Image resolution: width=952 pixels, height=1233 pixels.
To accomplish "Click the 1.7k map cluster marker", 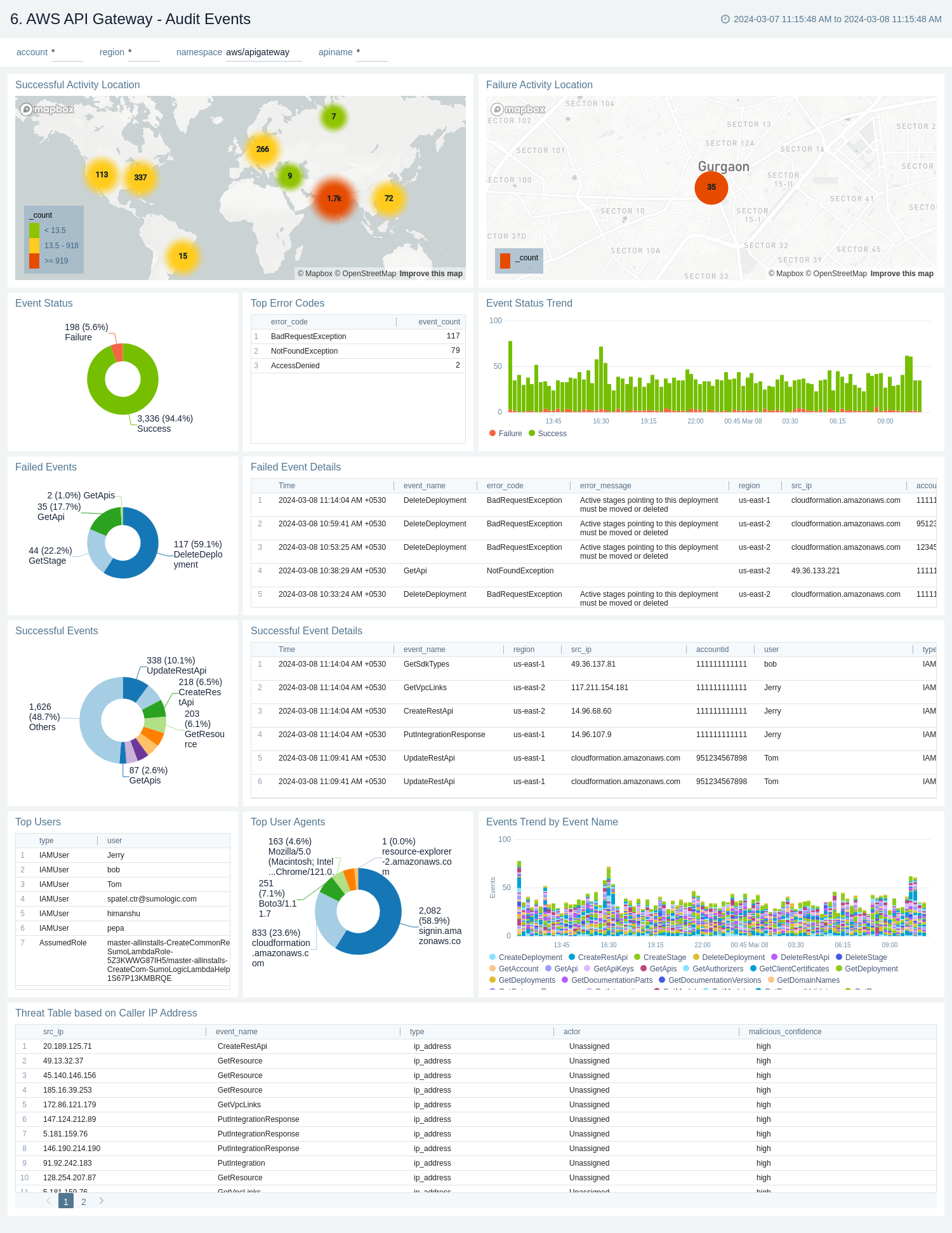I will coord(334,199).
